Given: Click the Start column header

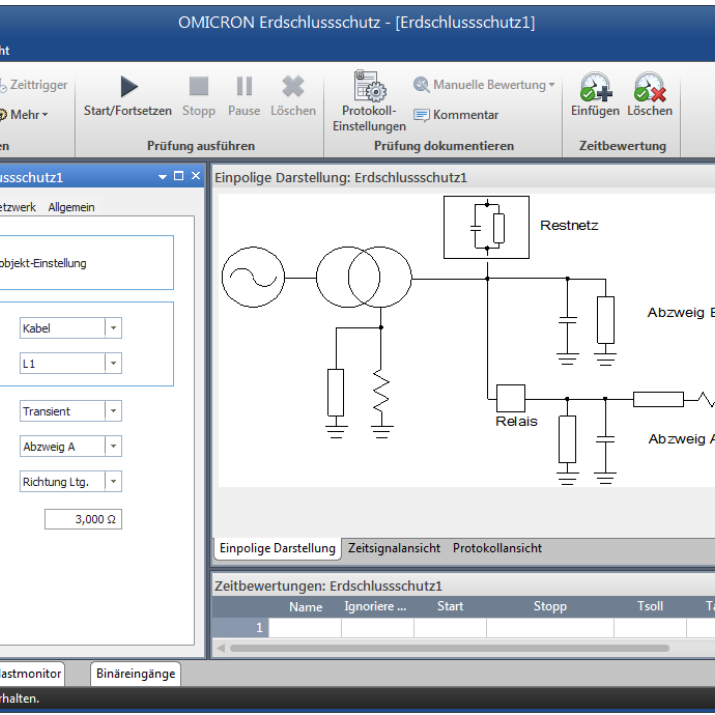Looking at the screenshot, I should 450,607.
